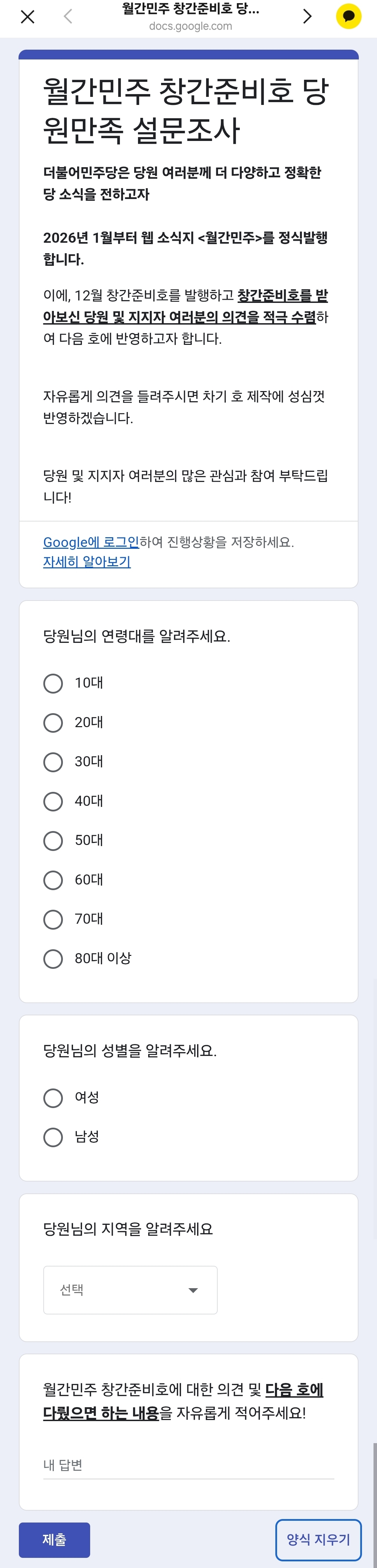
Task: Open the yellow KakaoTalk chat icon
Action: (348, 16)
